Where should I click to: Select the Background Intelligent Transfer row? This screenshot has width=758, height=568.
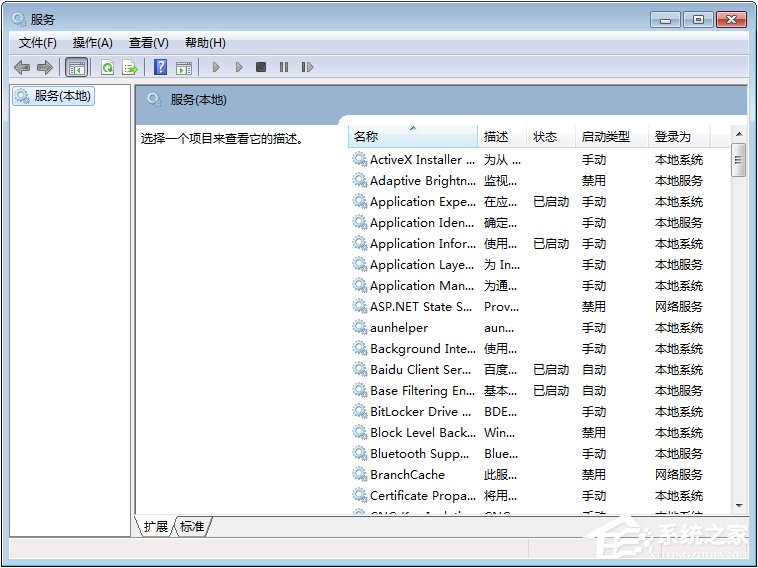[539, 349]
